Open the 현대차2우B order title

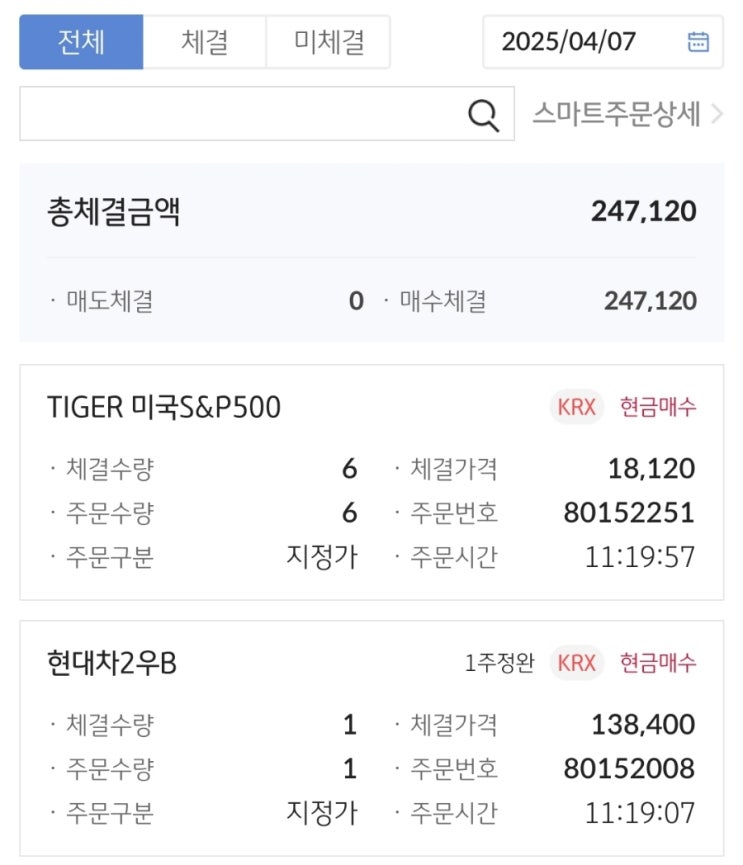coord(111,662)
